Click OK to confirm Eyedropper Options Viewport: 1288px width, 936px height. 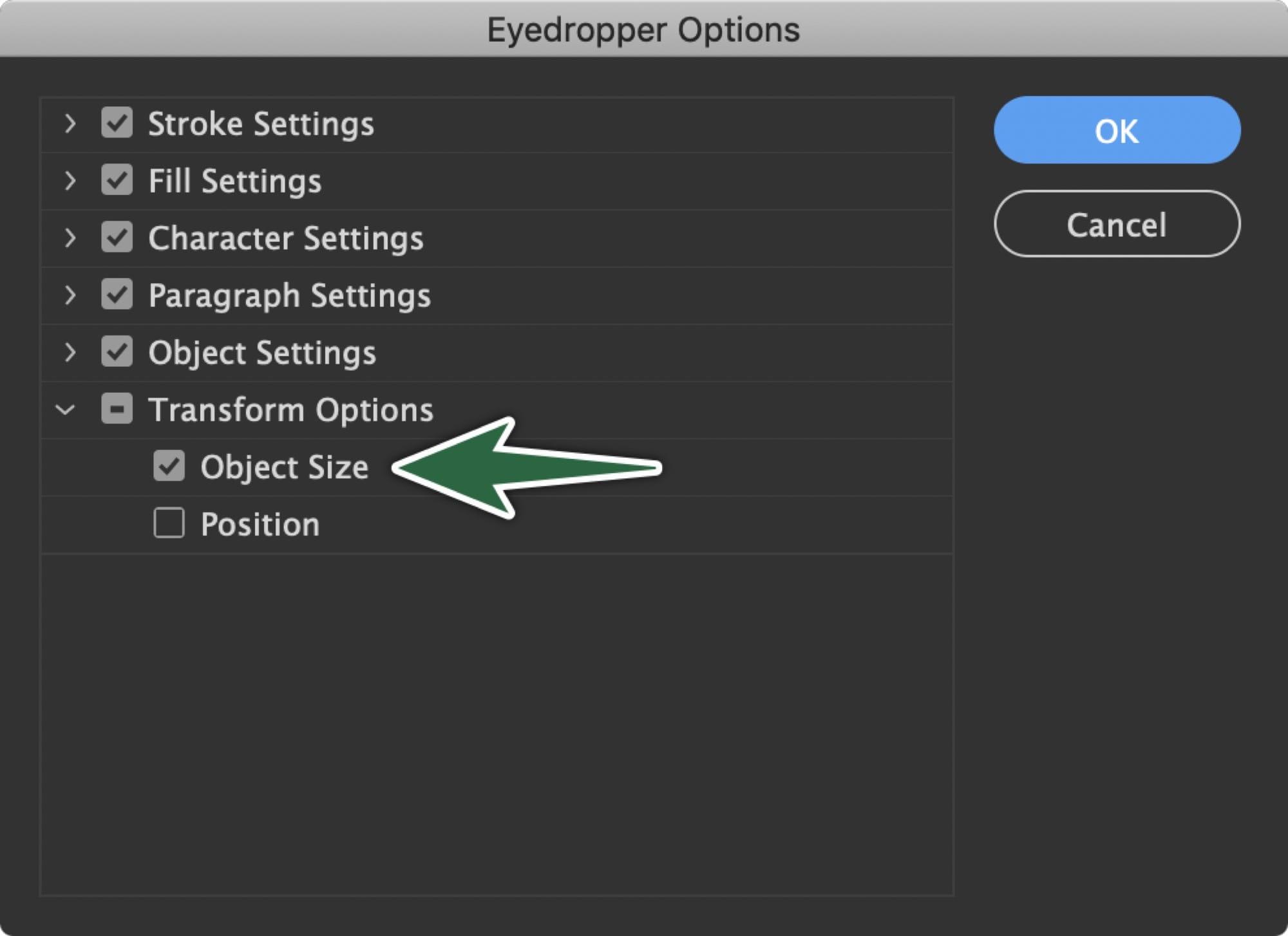coord(1117,131)
